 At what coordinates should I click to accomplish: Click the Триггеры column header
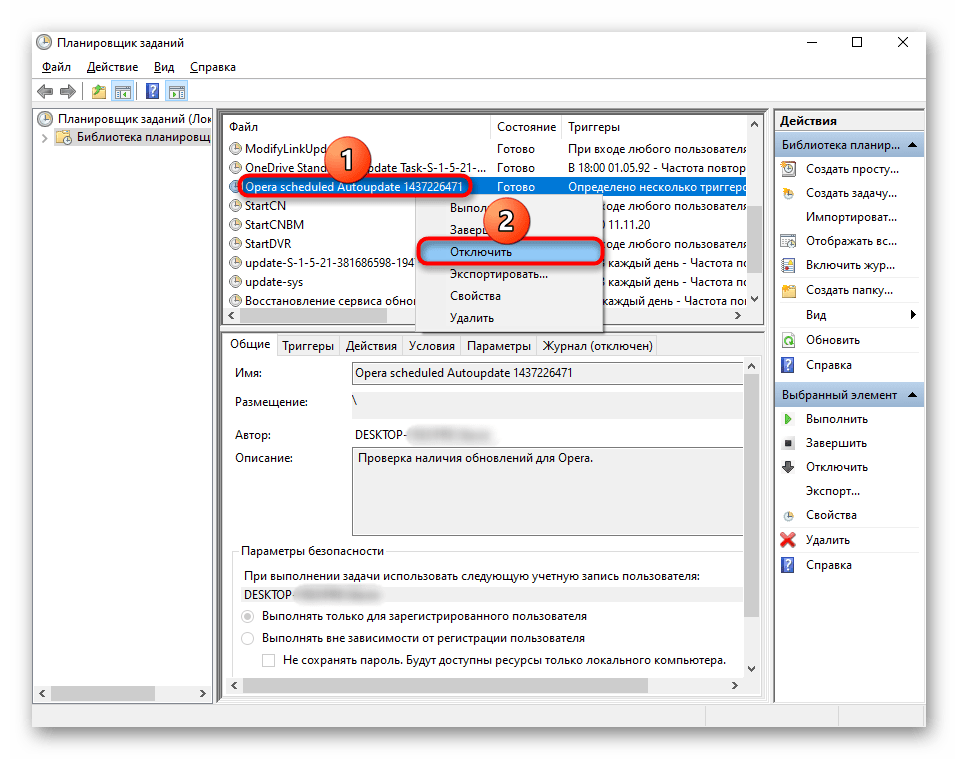click(654, 126)
